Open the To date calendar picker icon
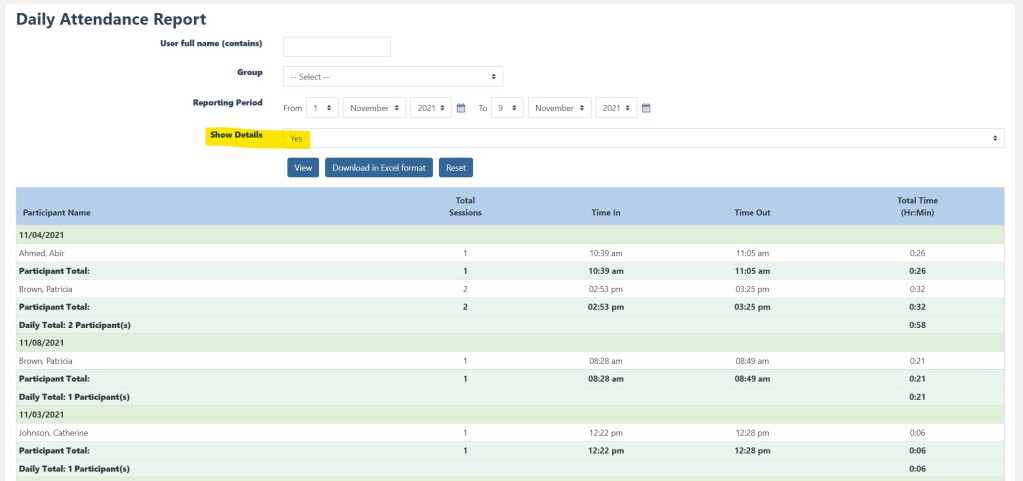The image size is (1023, 481). click(646, 108)
